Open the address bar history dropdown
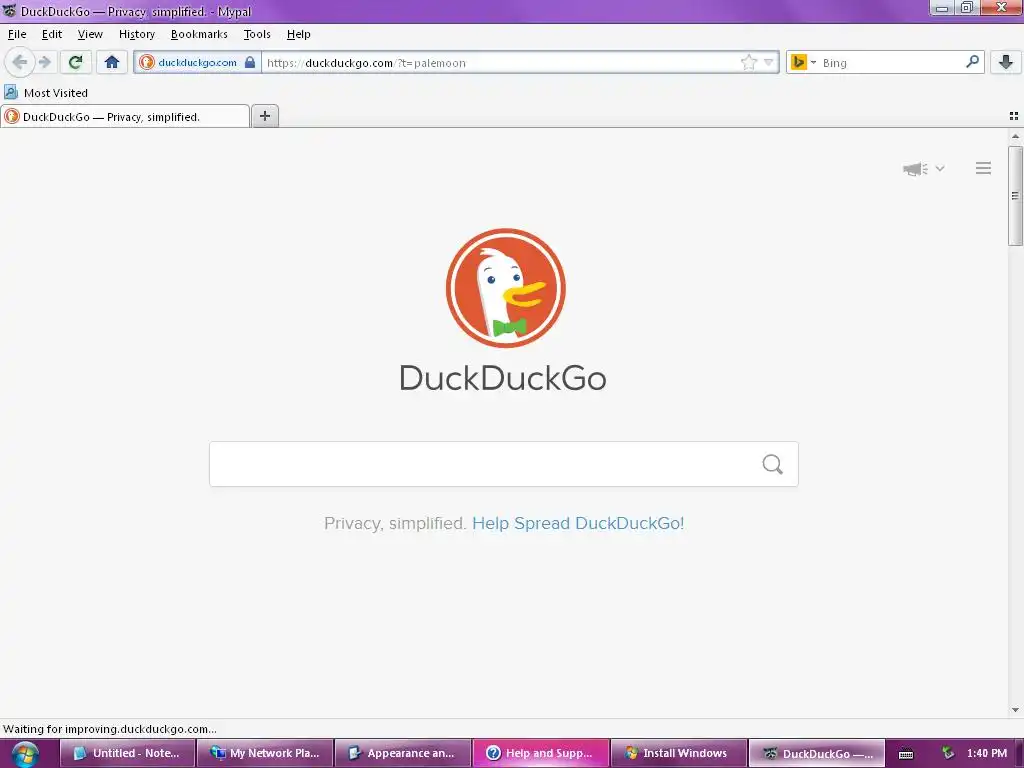Viewport: 1024px width, 768px height. click(x=769, y=63)
